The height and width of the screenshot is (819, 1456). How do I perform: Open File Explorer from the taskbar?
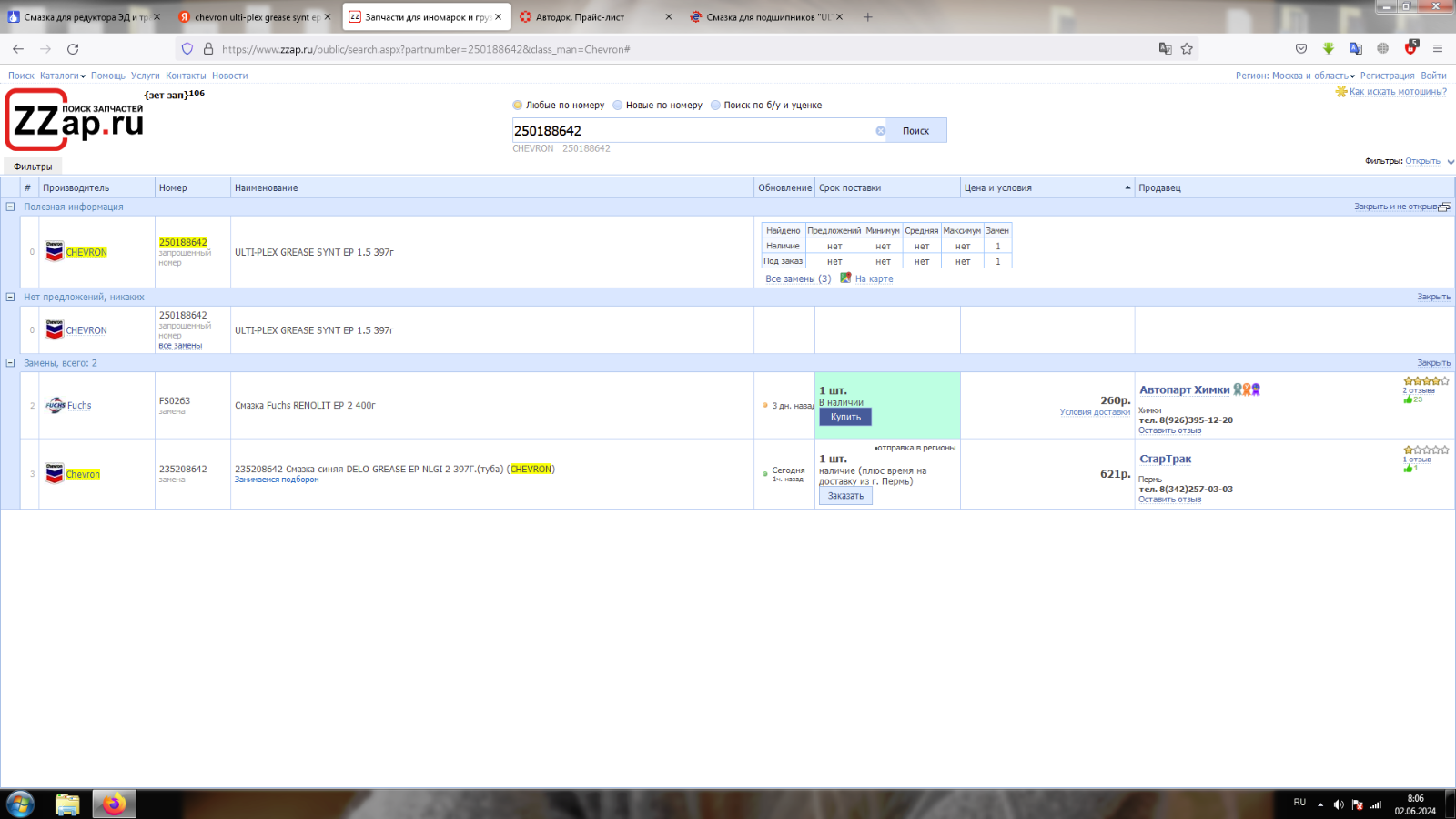coord(67,804)
